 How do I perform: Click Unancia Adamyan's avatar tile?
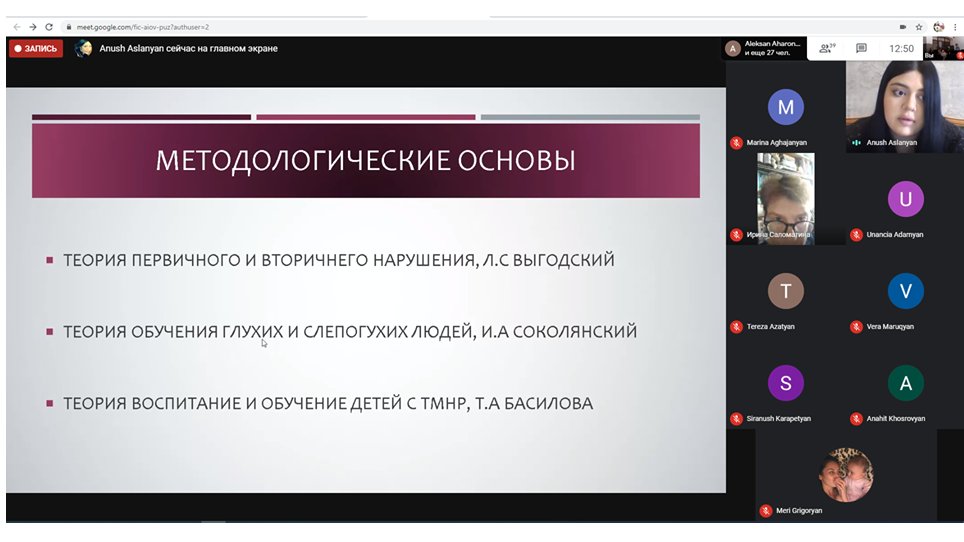(x=905, y=199)
